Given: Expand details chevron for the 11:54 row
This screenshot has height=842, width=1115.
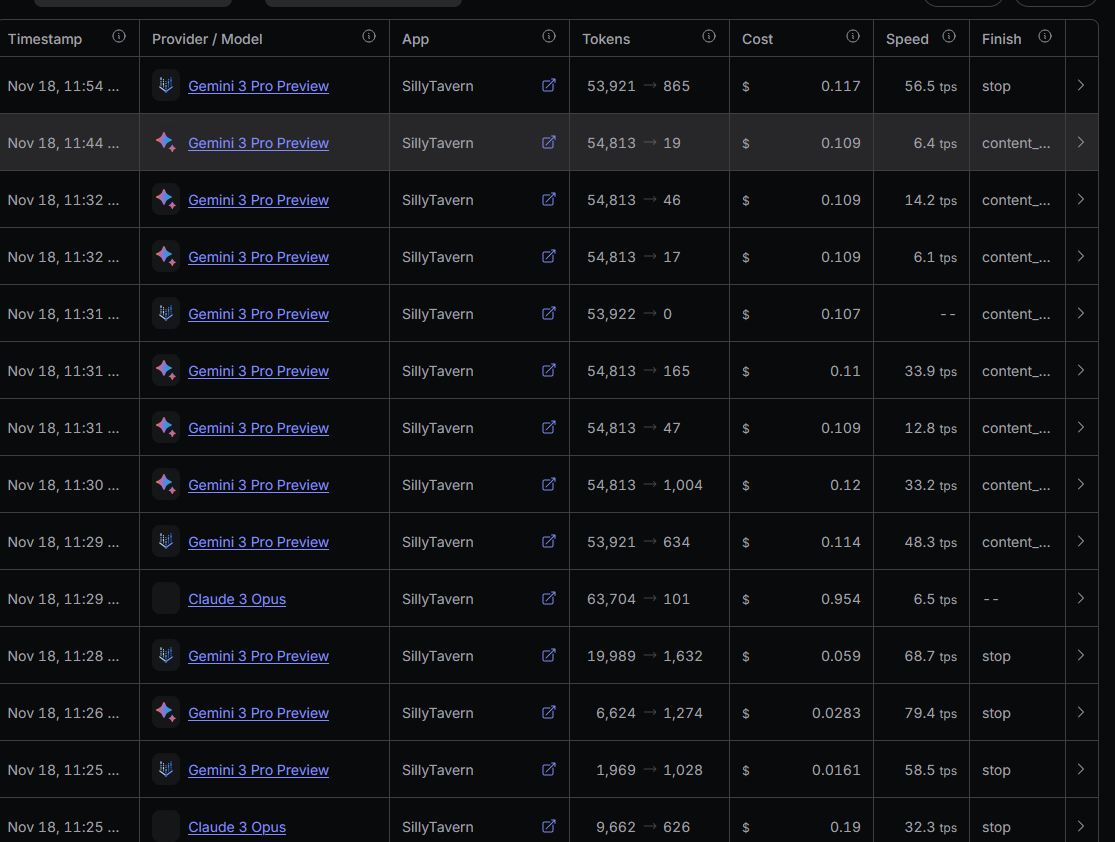Looking at the screenshot, I should (1081, 85).
